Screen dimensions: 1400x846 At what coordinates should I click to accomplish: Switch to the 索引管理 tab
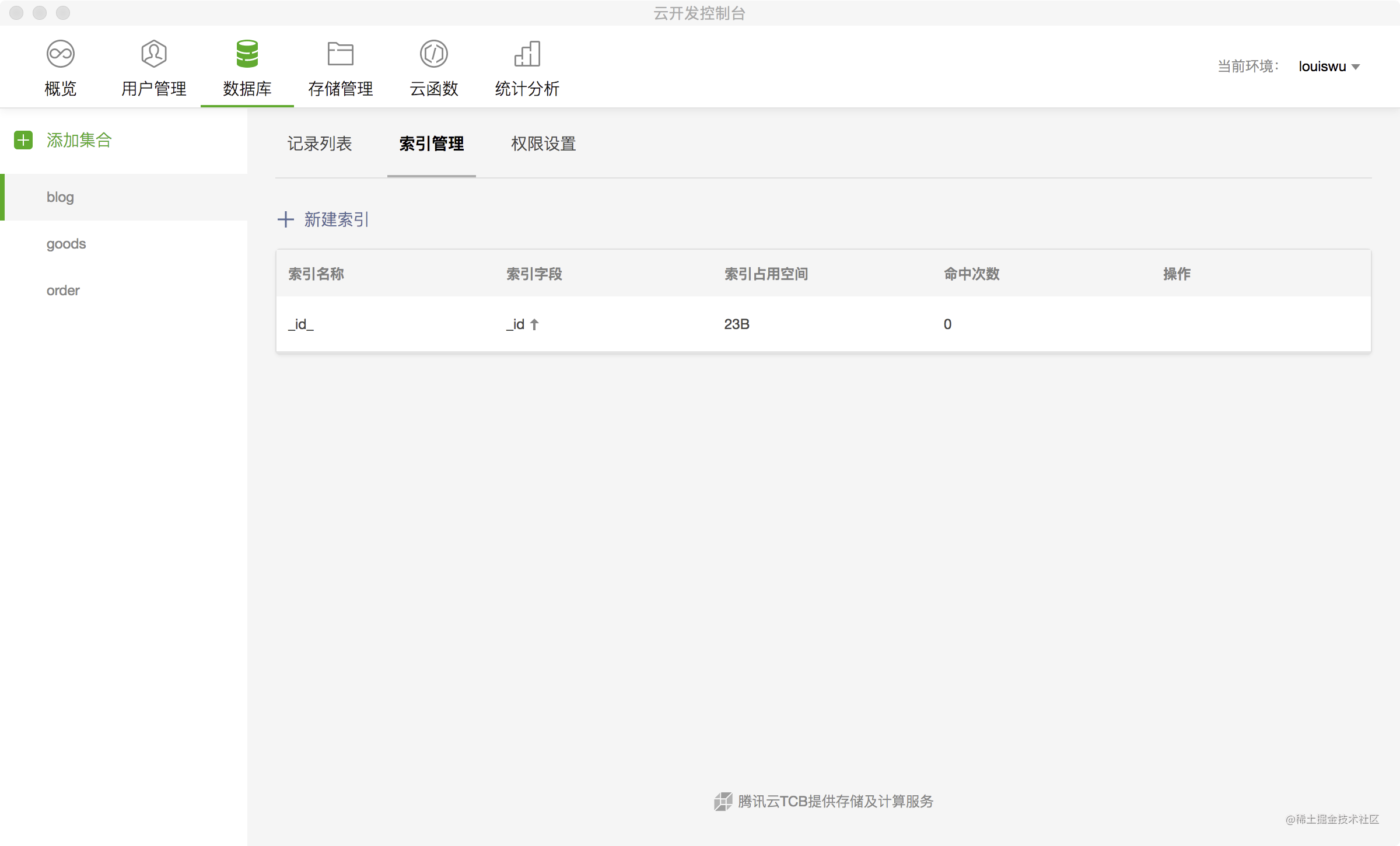(x=432, y=144)
